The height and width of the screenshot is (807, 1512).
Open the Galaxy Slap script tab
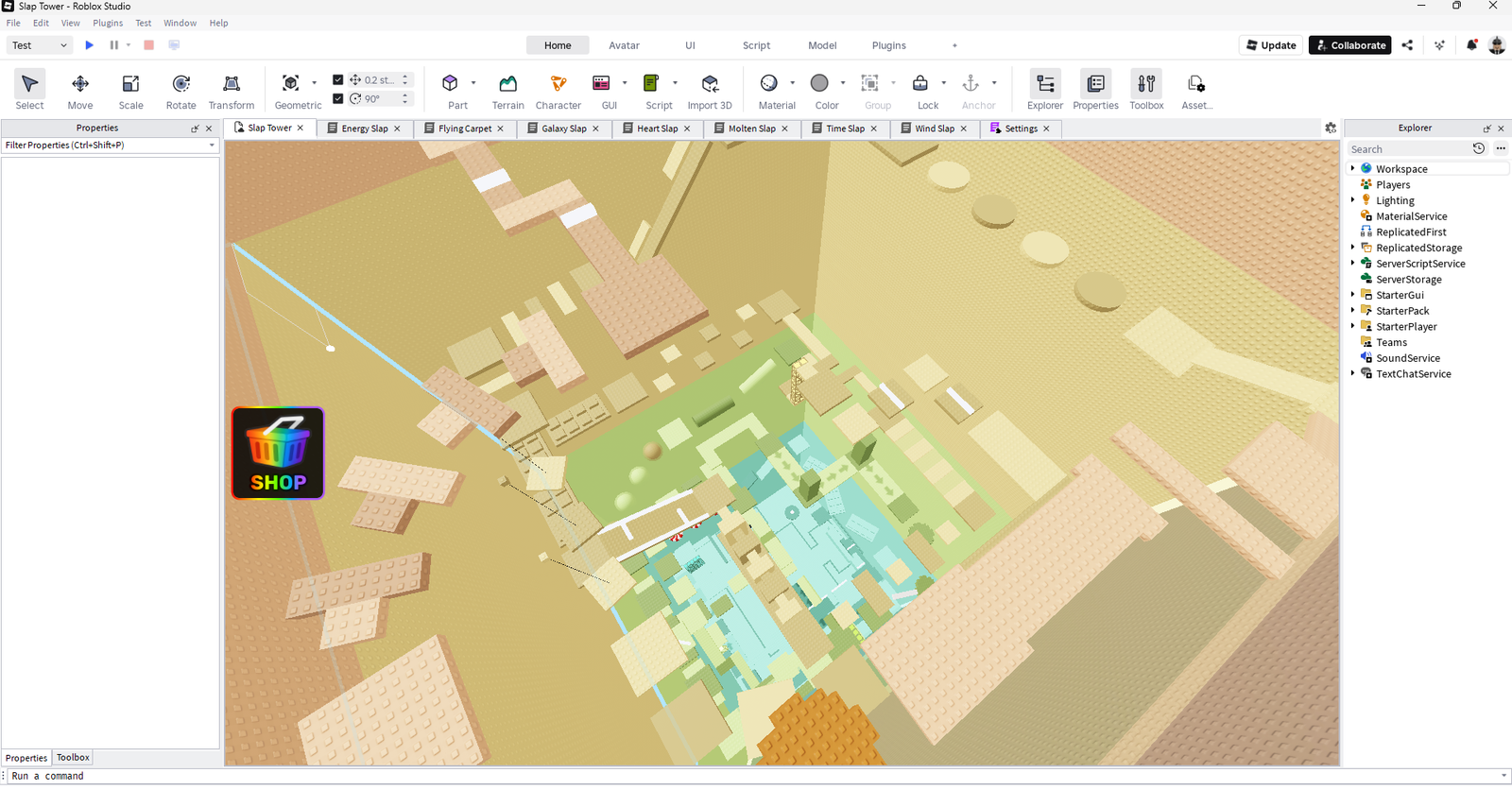(x=563, y=129)
